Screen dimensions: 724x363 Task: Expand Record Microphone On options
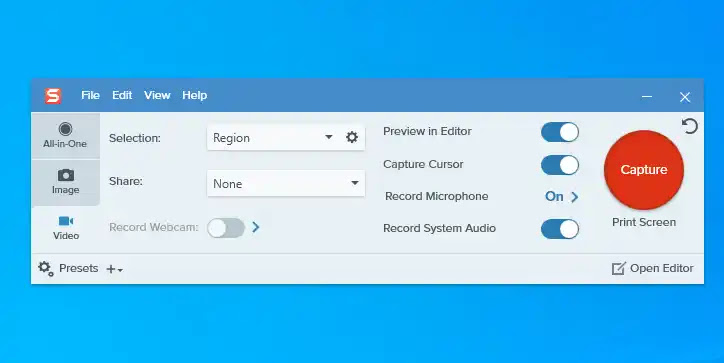(561, 197)
